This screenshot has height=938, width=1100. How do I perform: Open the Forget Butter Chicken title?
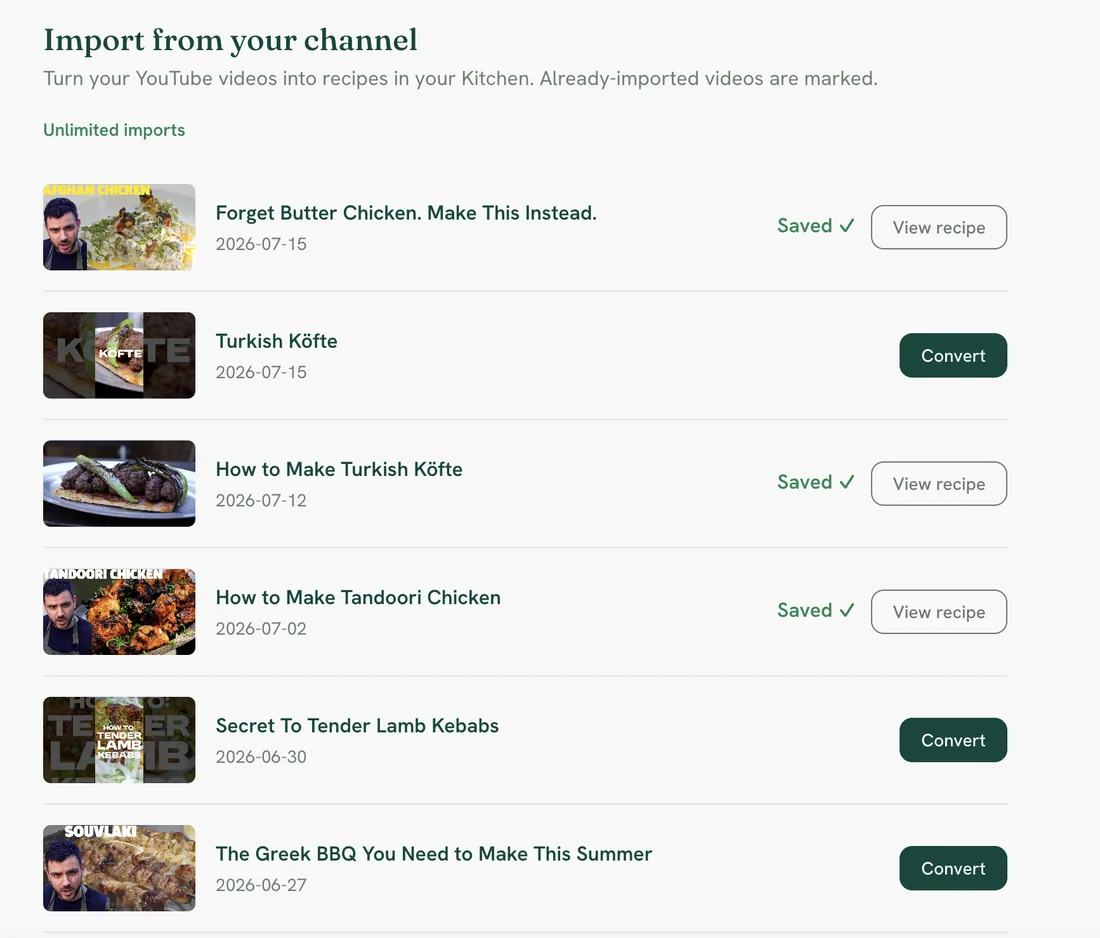406,213
